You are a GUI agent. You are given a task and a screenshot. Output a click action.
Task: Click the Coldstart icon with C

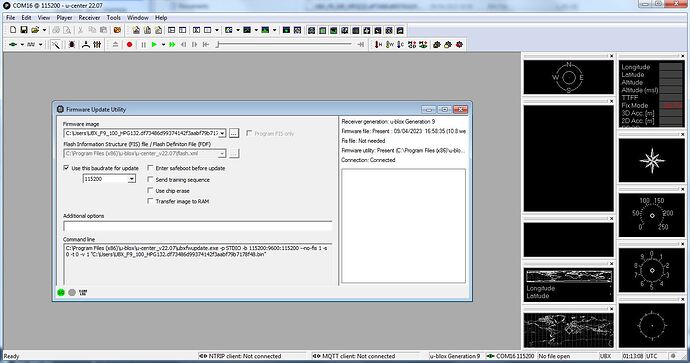400,44
